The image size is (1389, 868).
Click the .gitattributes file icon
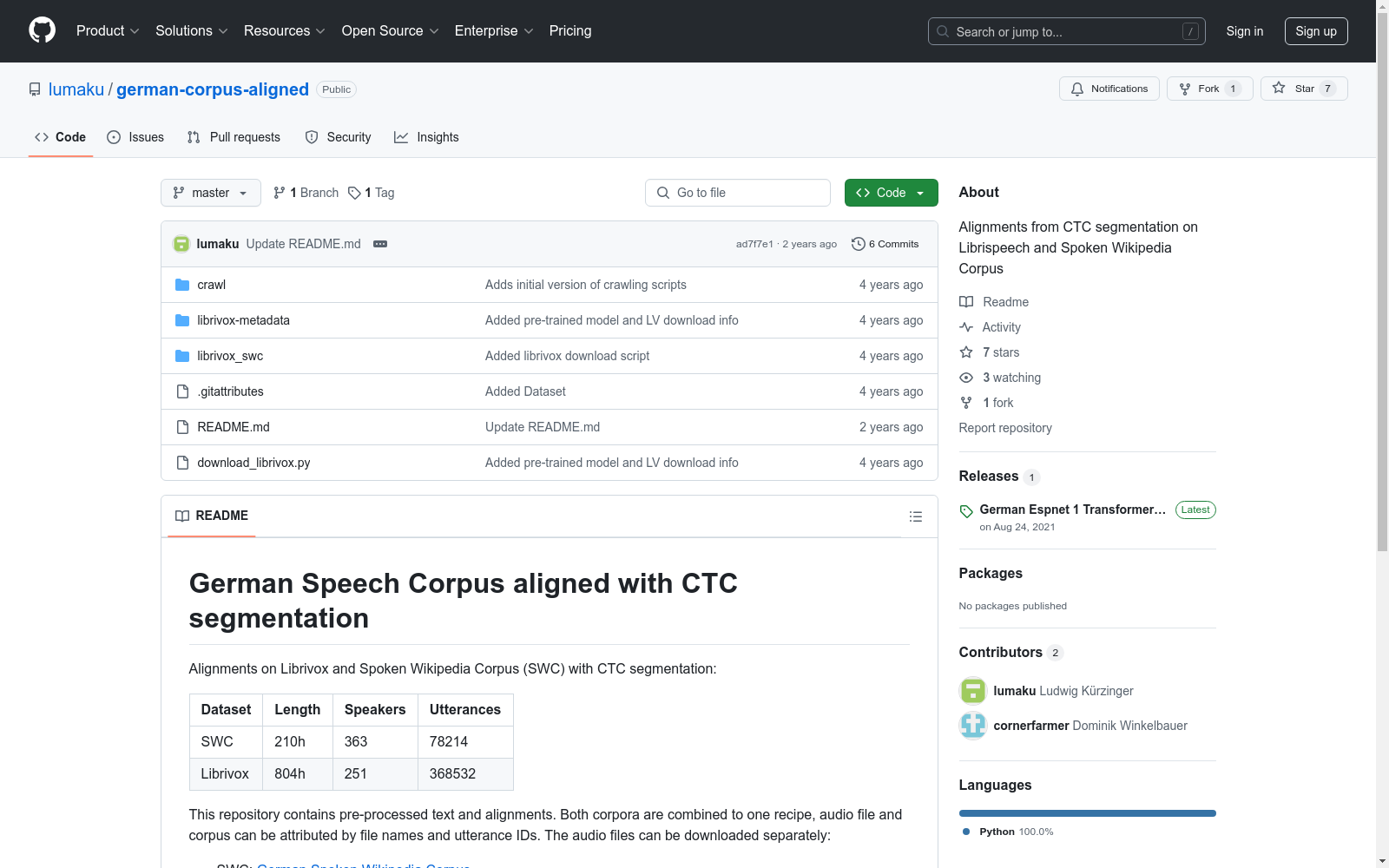182,391
